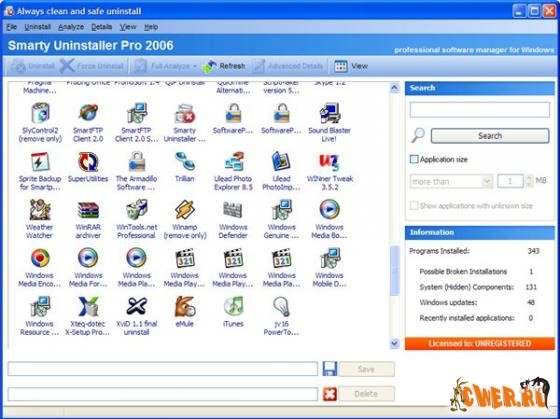Select the iTunes program icon
This screenshot has height=419, width=560.
233,306
